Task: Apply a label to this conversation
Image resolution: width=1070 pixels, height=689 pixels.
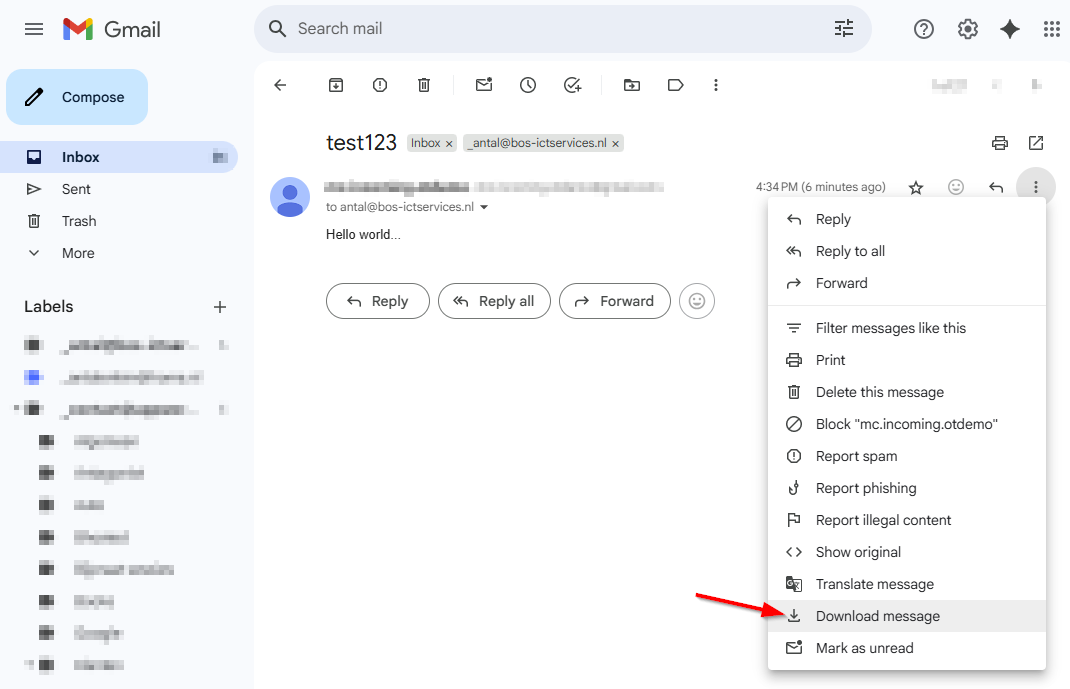Action: point(675,85)
